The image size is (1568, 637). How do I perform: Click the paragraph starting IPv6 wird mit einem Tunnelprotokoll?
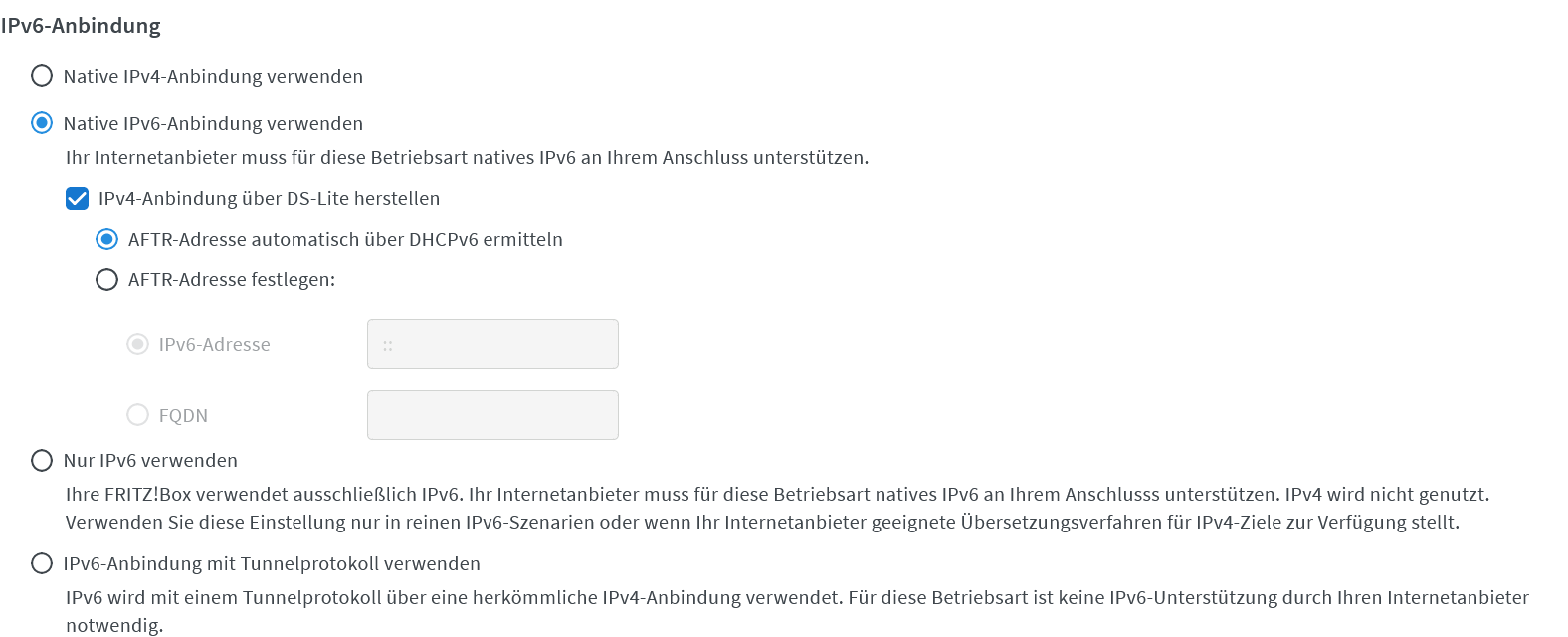[797, 611]
